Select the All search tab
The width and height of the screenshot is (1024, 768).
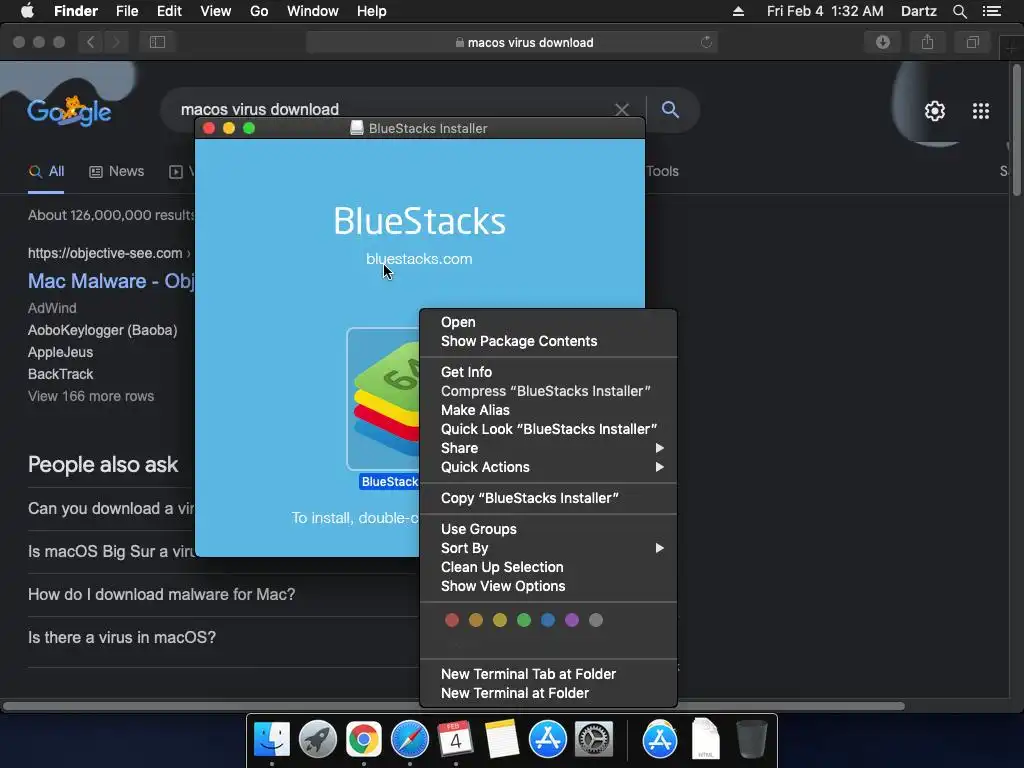point(46,171)
